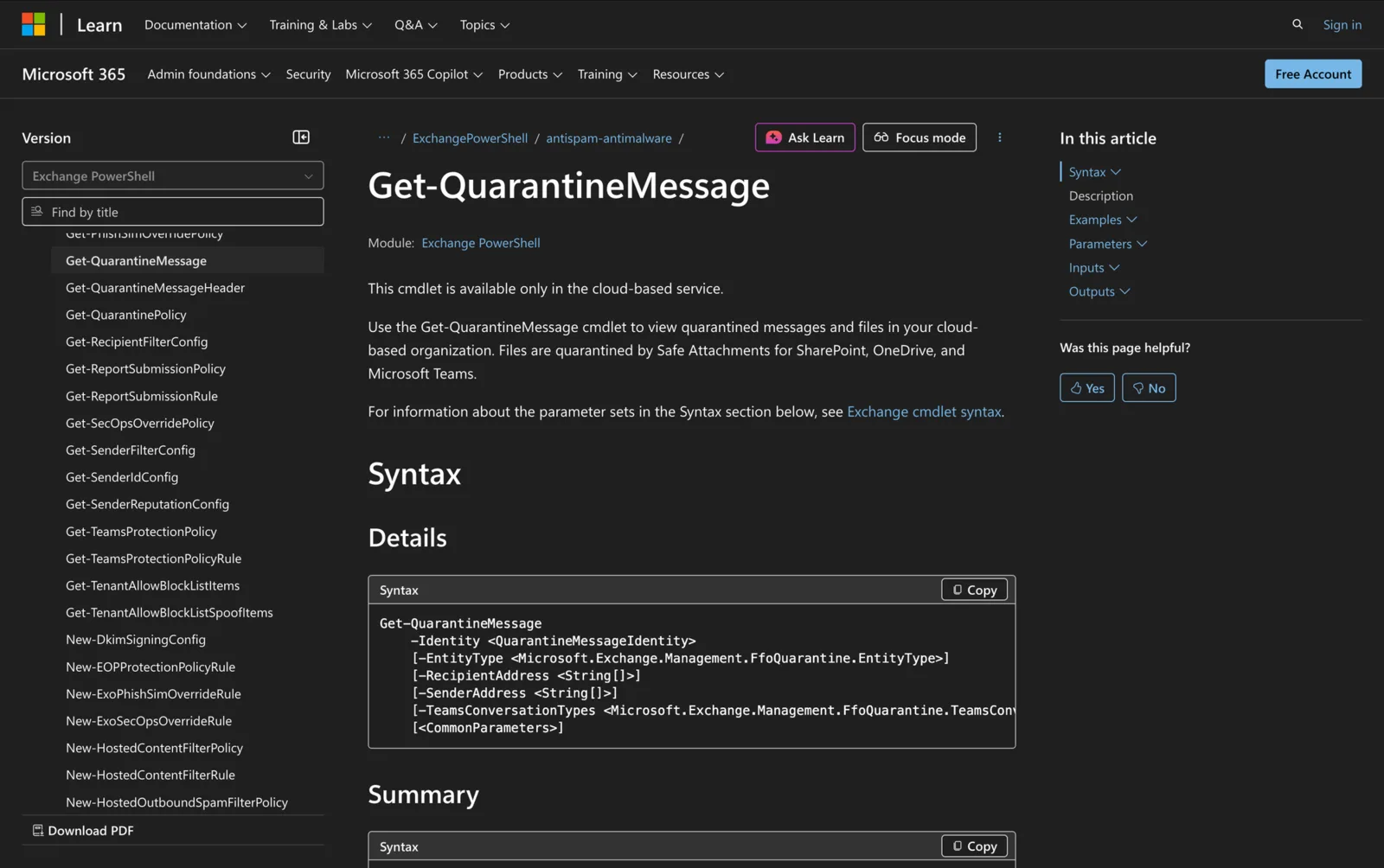Select Get-QuarantineMessage in sidebar
This screenshot has width=1384, height=868.
pos(188,260)
